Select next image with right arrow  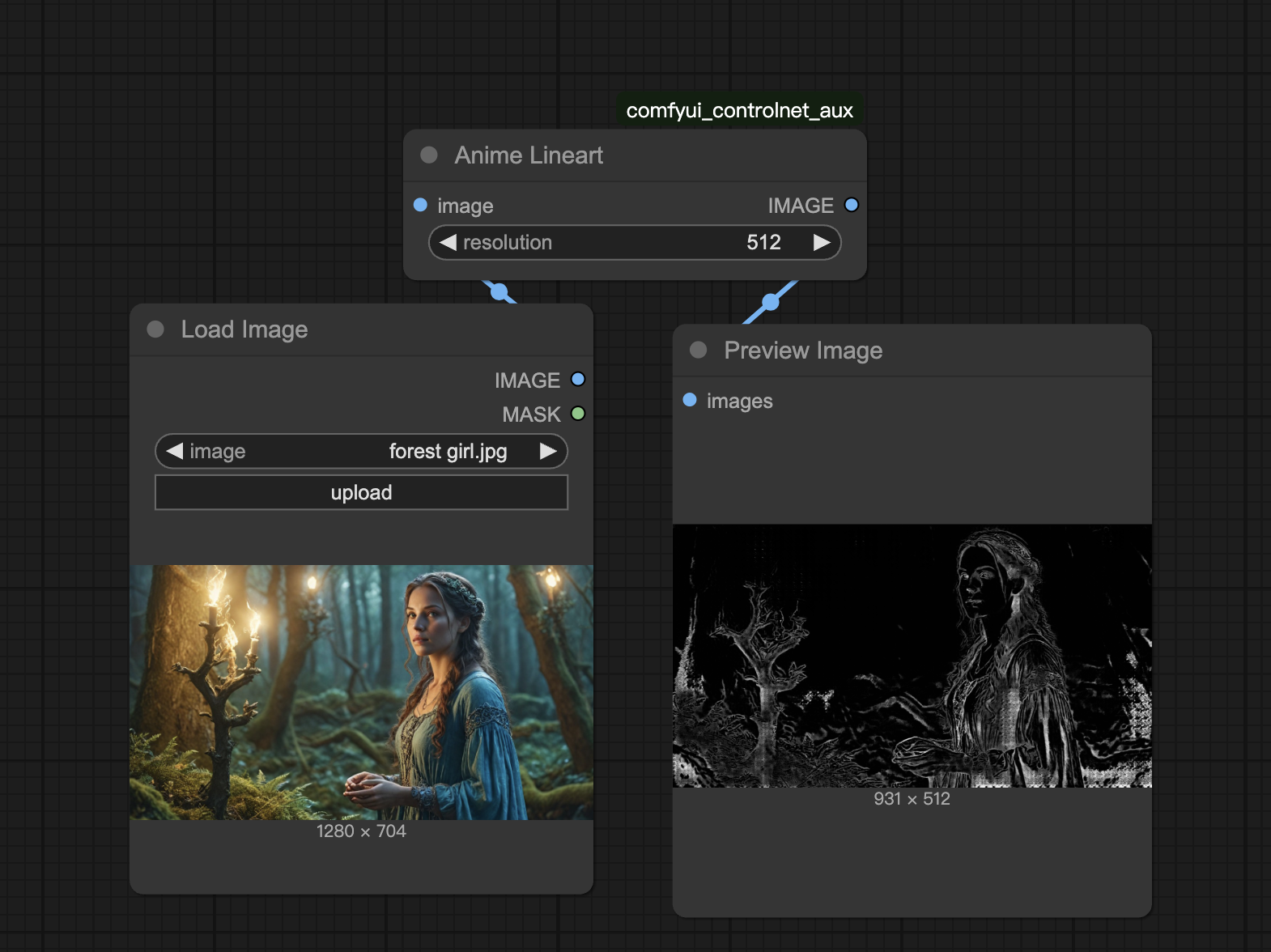click(548, 451)
